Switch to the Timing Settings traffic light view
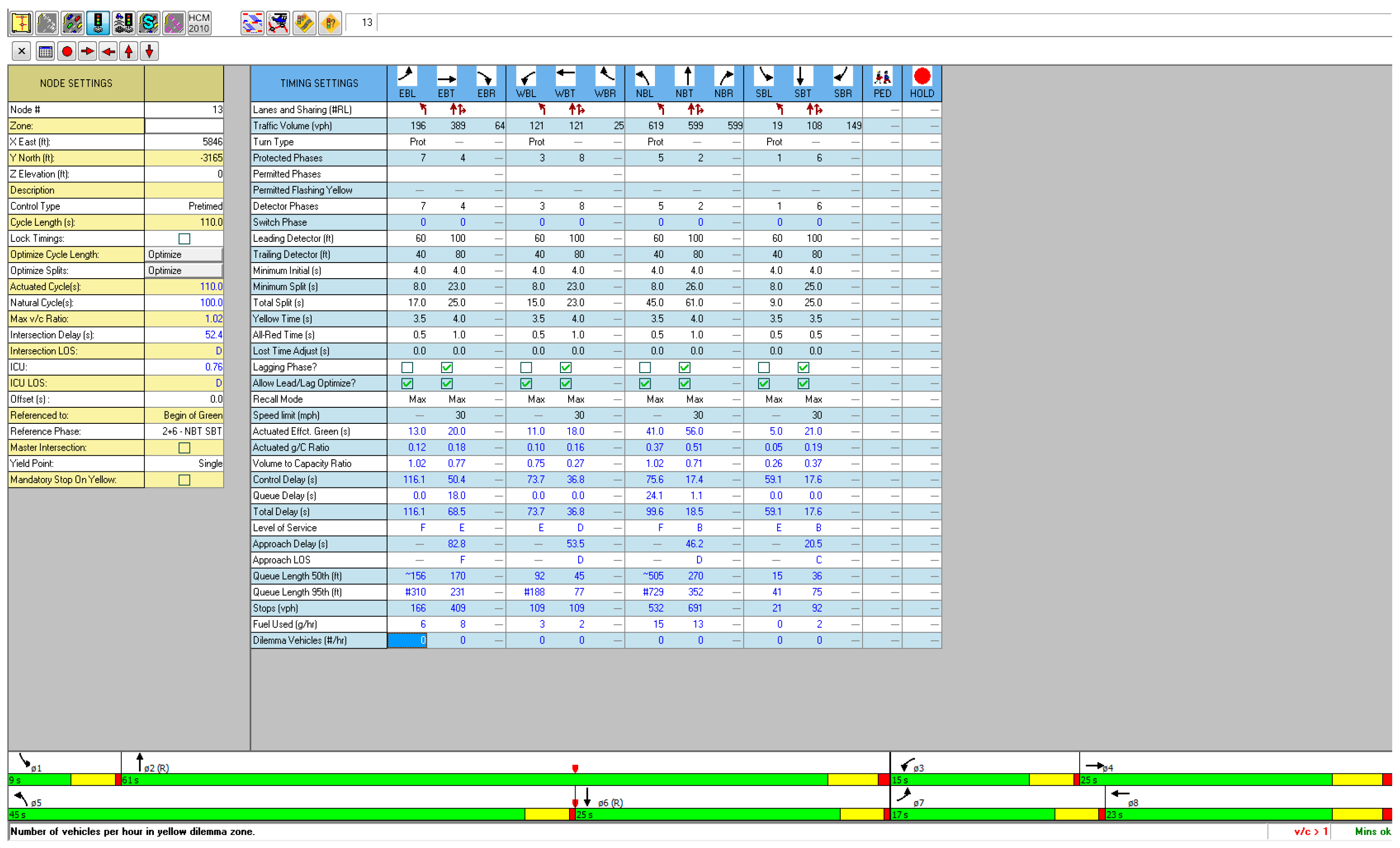This screenshot has width=1400, height=848. [x=98, y=23]
